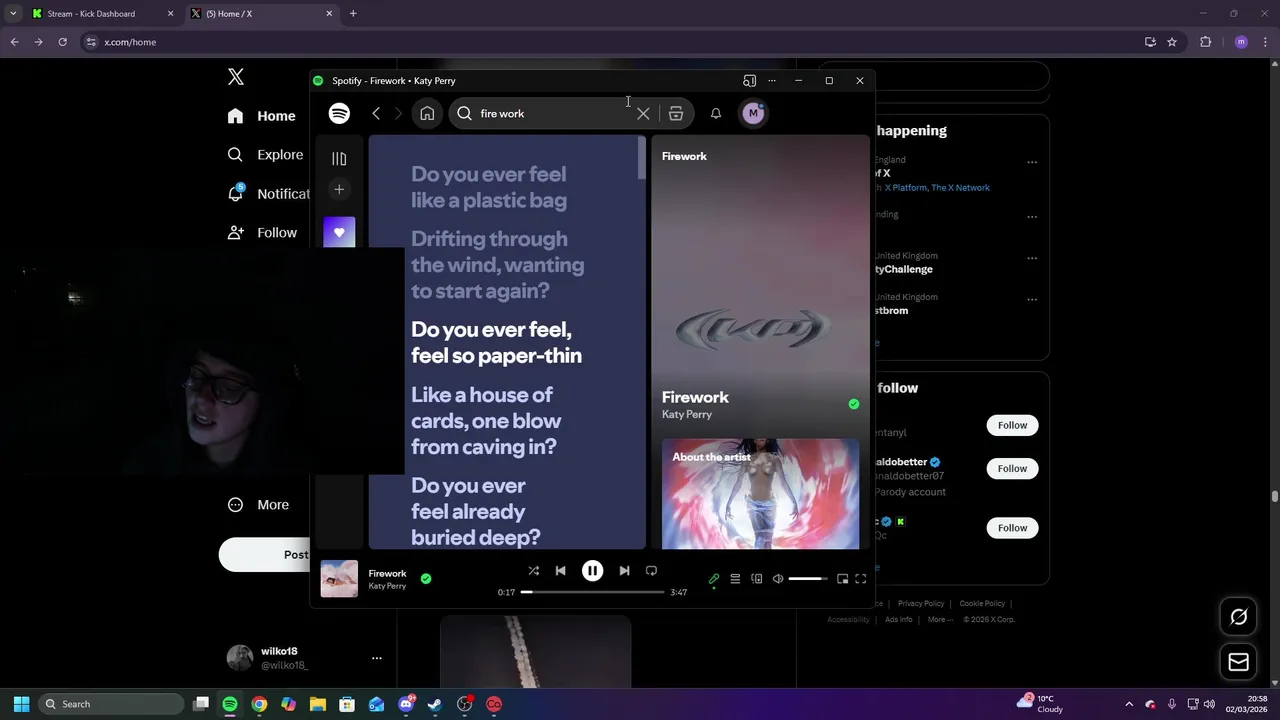
Task: Open Connect to a device
Action: click(x=757, y=579)
